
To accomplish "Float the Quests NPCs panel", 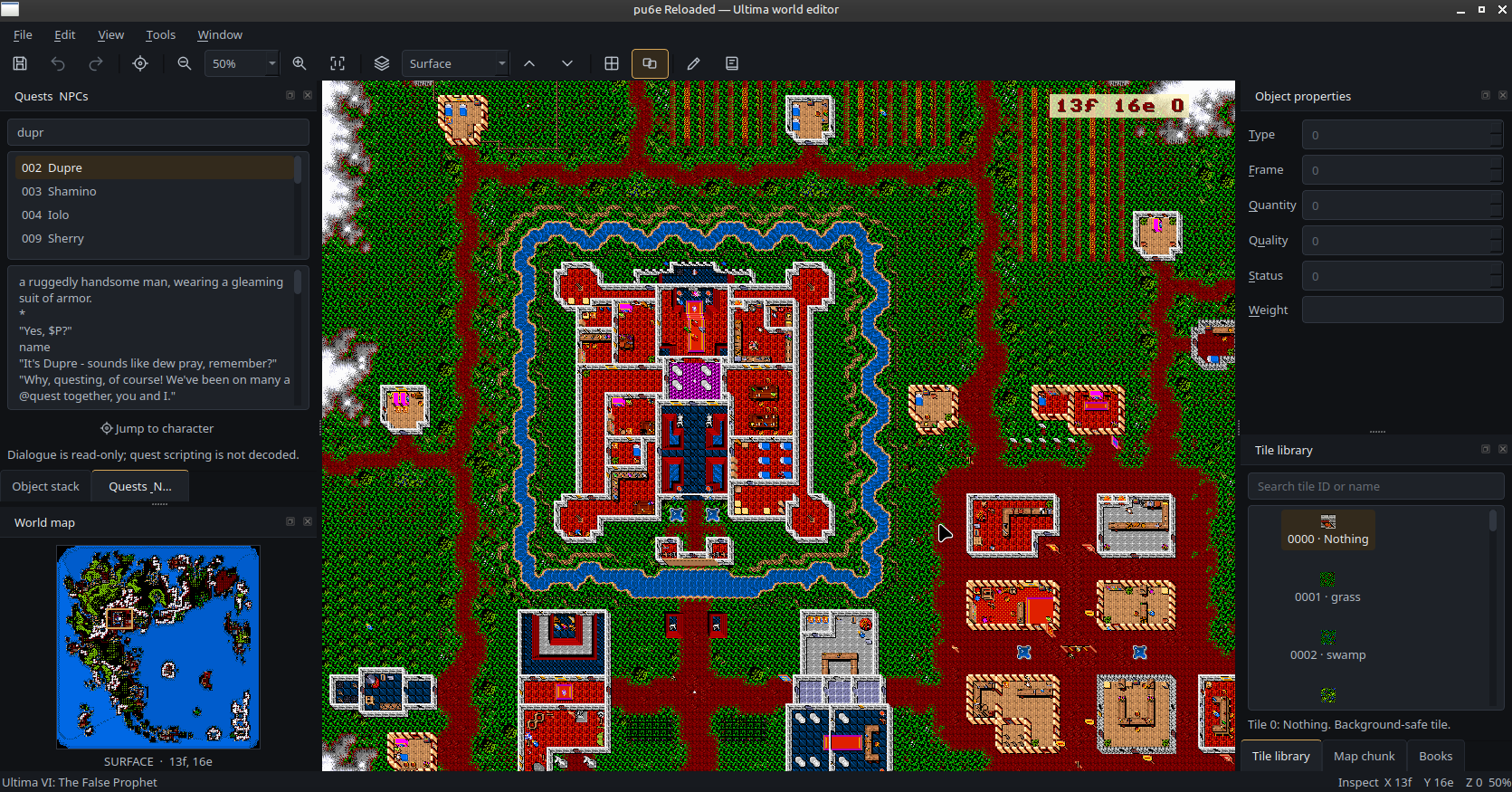I will tap(290, 95).
